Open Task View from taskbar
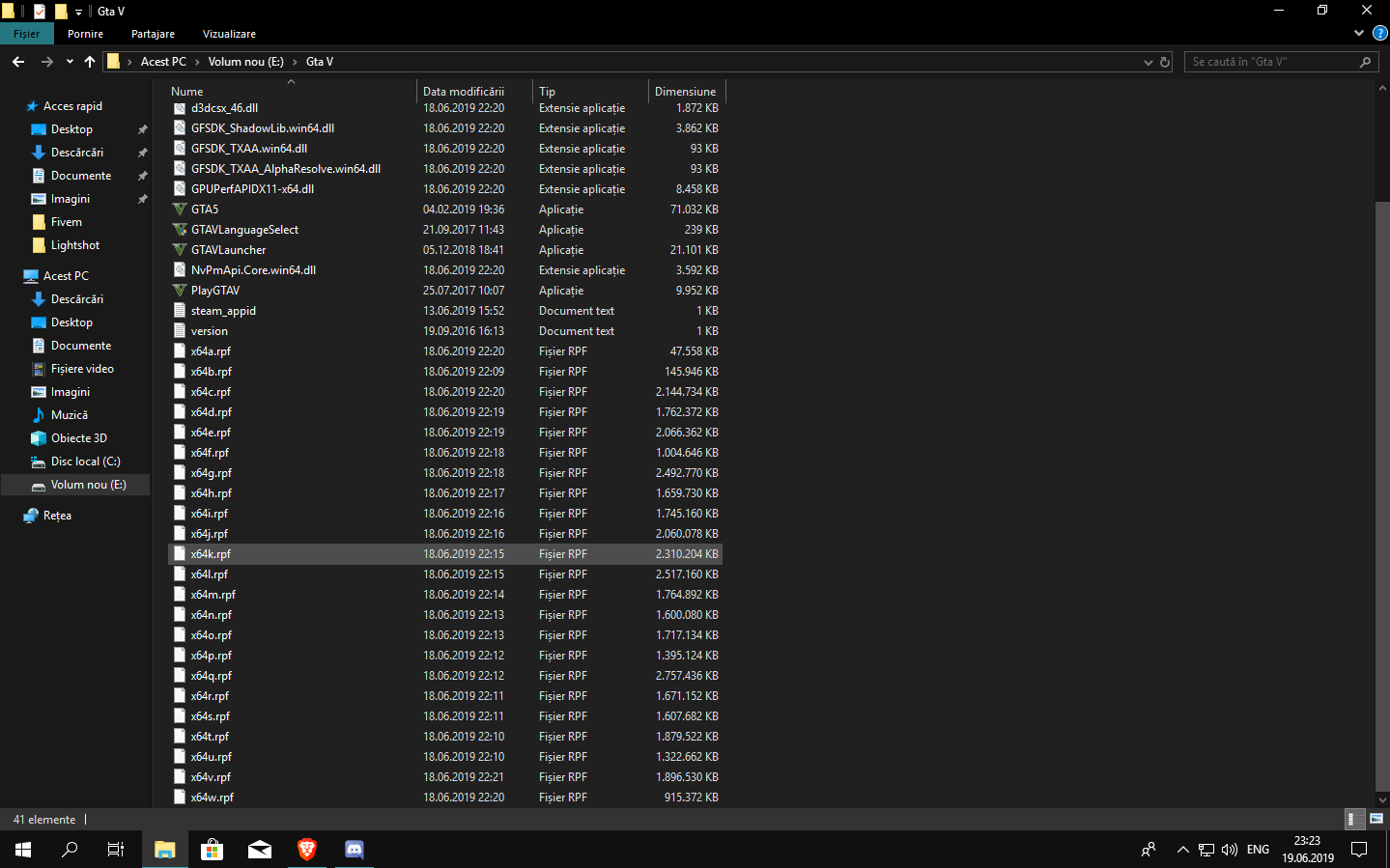 [116, 850]
